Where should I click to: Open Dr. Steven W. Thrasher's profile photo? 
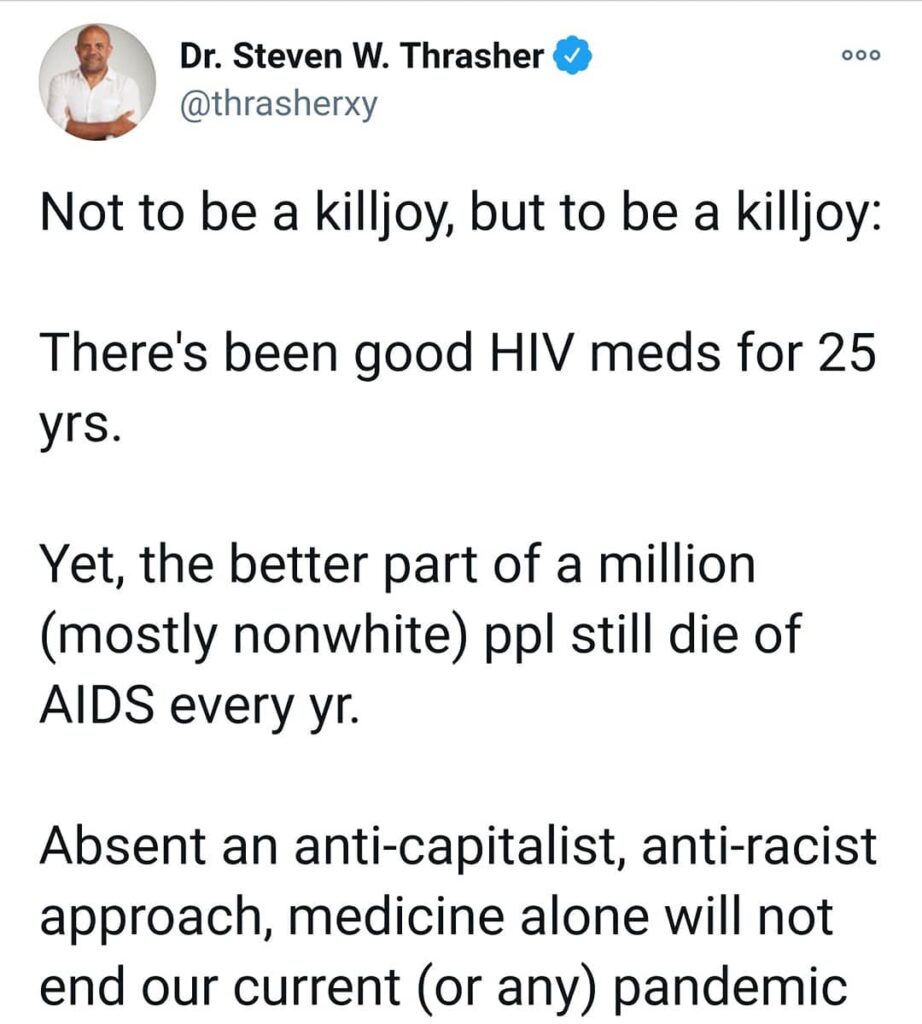(x=97, y=82)
